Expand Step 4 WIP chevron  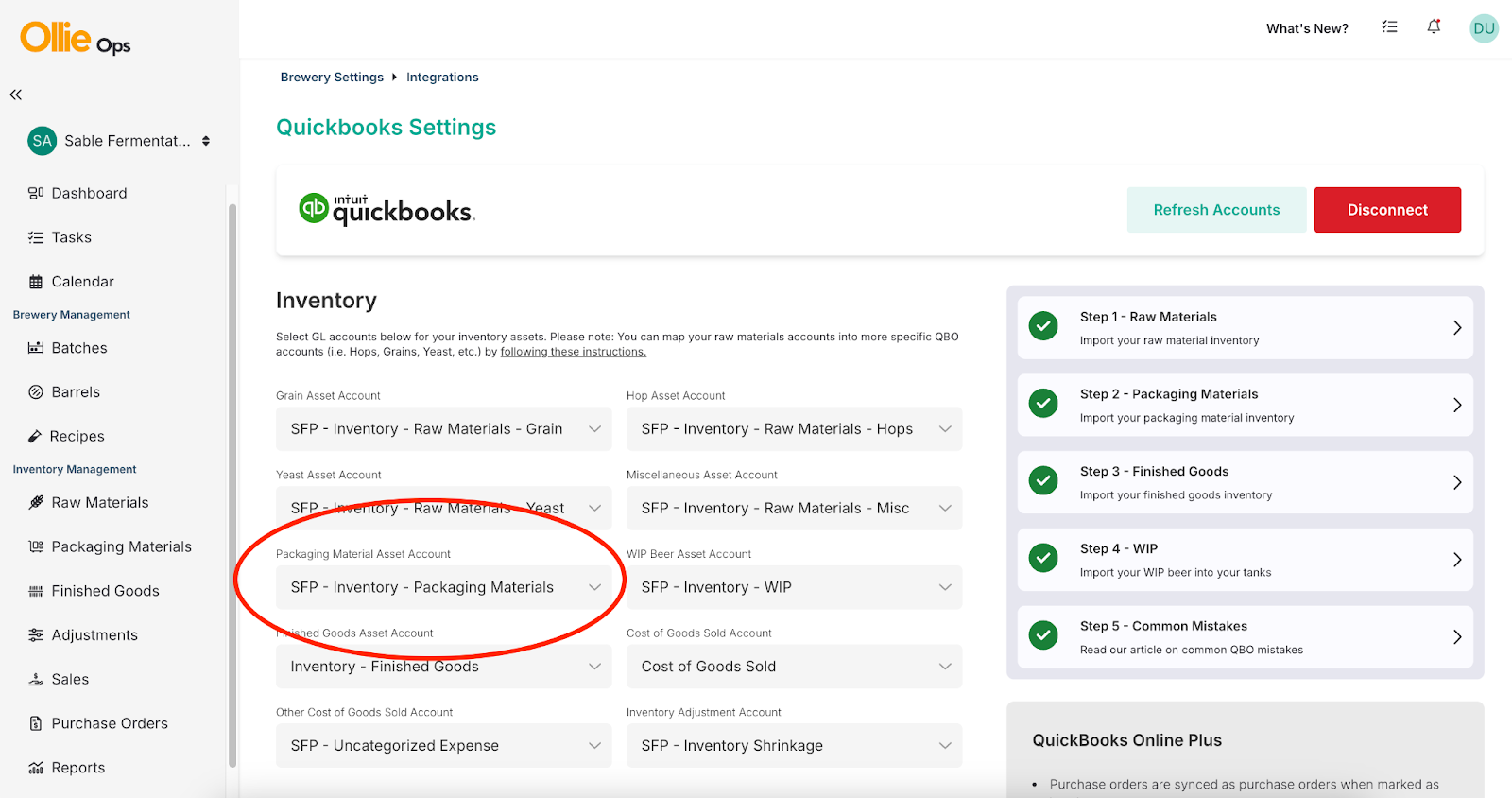pyautogui.click(x=1456, y=560)
